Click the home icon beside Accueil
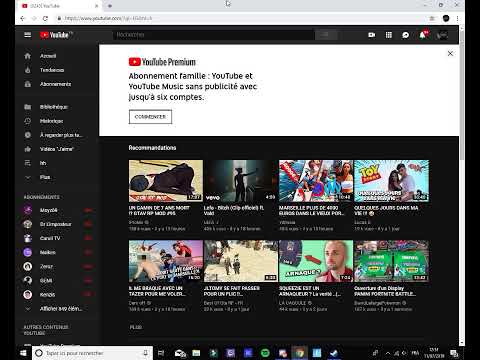This screenshot has height=360, width=480. tap(28, 56)
